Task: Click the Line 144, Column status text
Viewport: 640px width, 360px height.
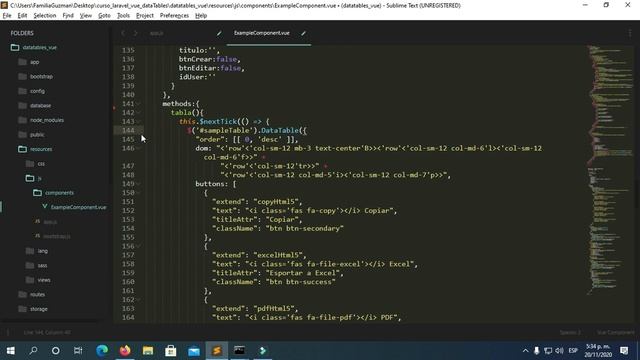Action: (x=47, y=332)
